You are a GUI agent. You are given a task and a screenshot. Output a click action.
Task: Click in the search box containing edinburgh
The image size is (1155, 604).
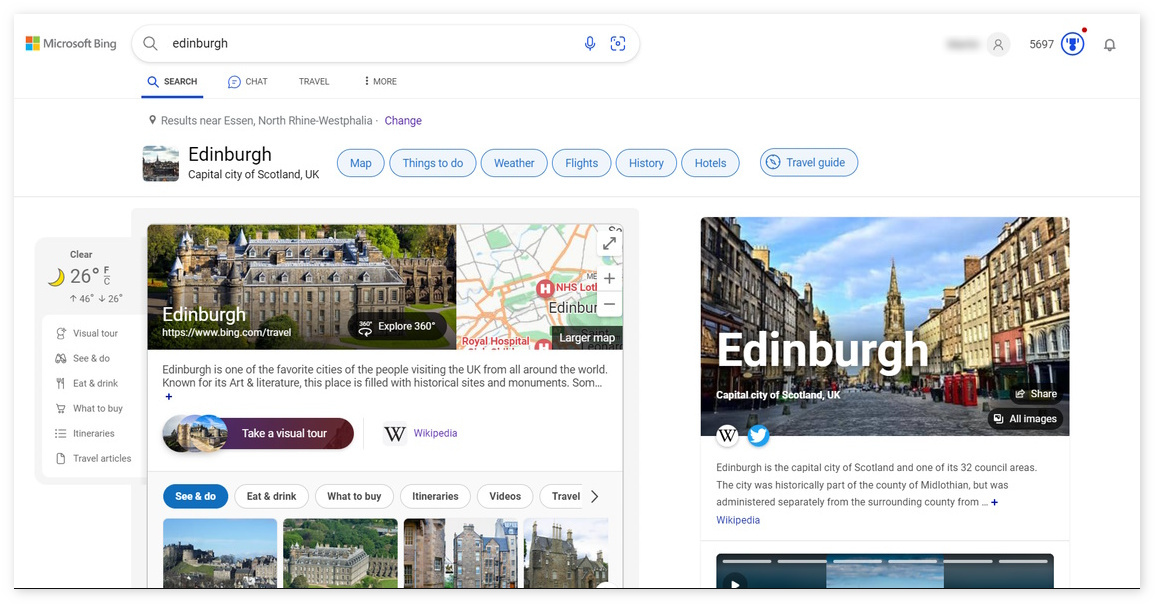click(x=370, y=43)
